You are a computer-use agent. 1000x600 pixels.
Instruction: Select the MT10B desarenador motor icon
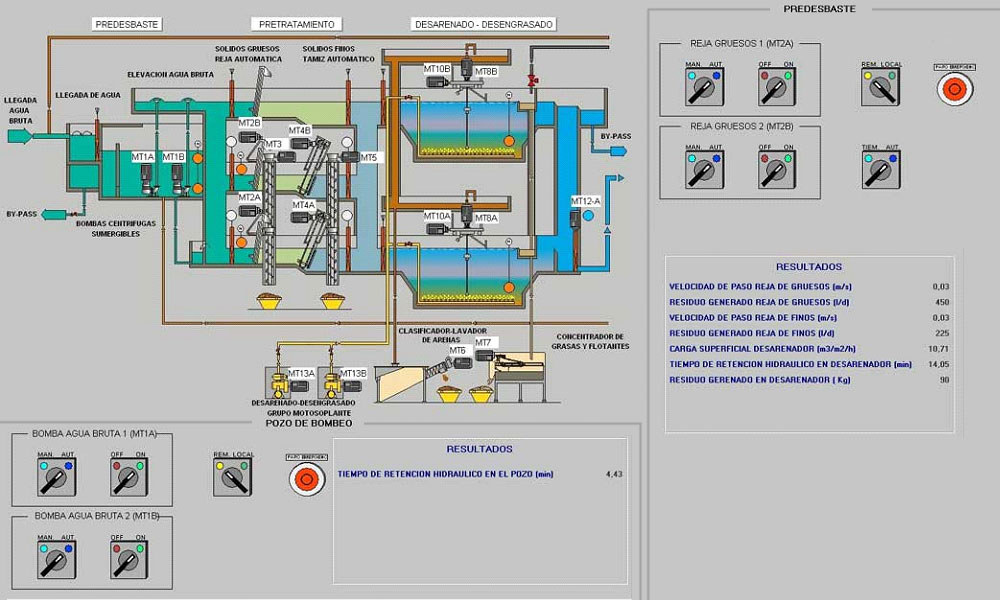pyautogui.click(x=436, y=82)
